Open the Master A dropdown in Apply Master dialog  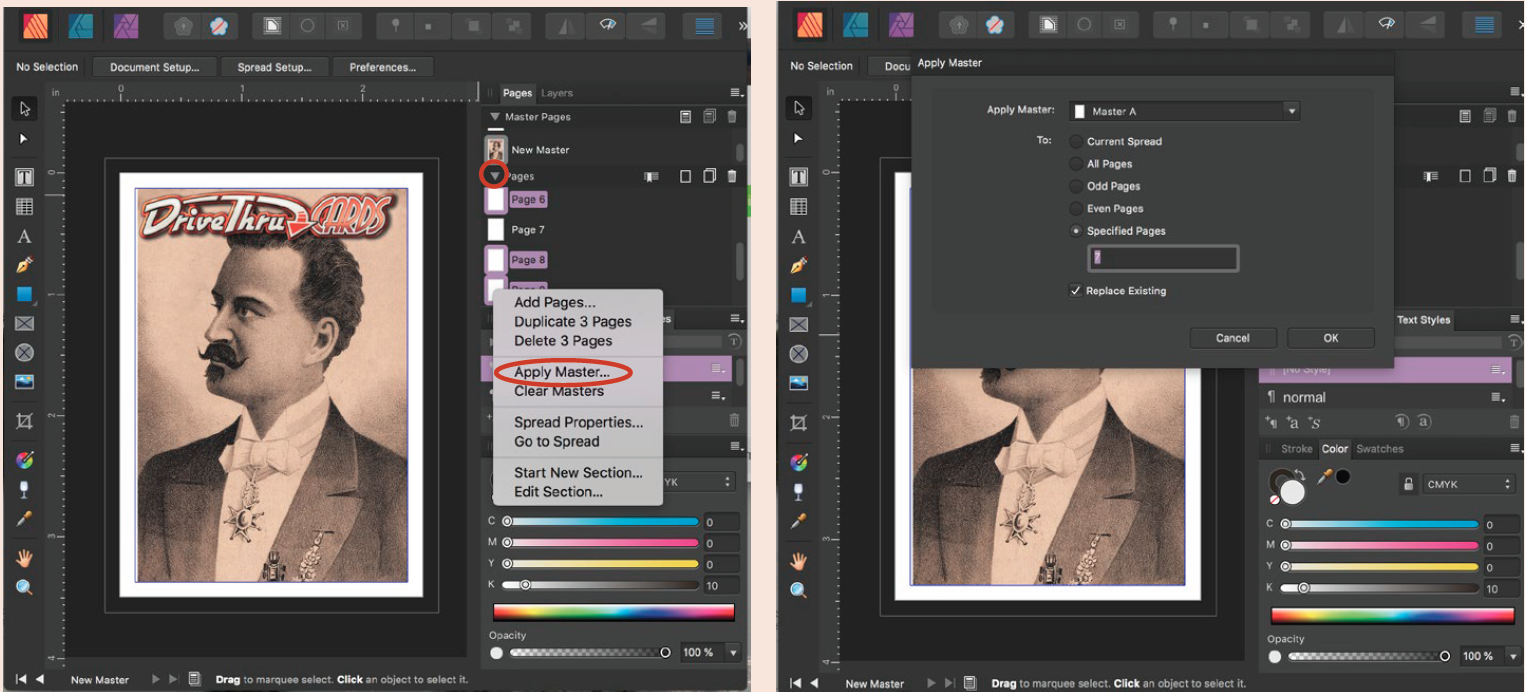(1184, 111)
